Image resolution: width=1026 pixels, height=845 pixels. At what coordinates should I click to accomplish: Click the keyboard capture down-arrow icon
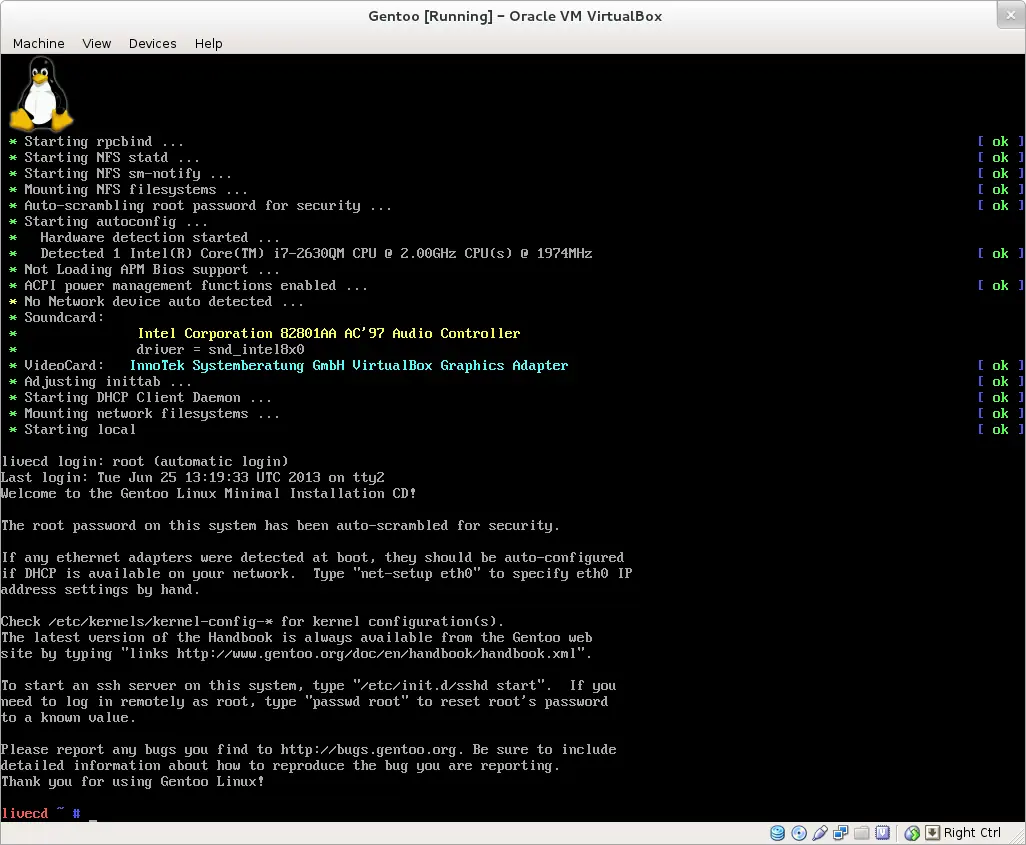(932, 833)
